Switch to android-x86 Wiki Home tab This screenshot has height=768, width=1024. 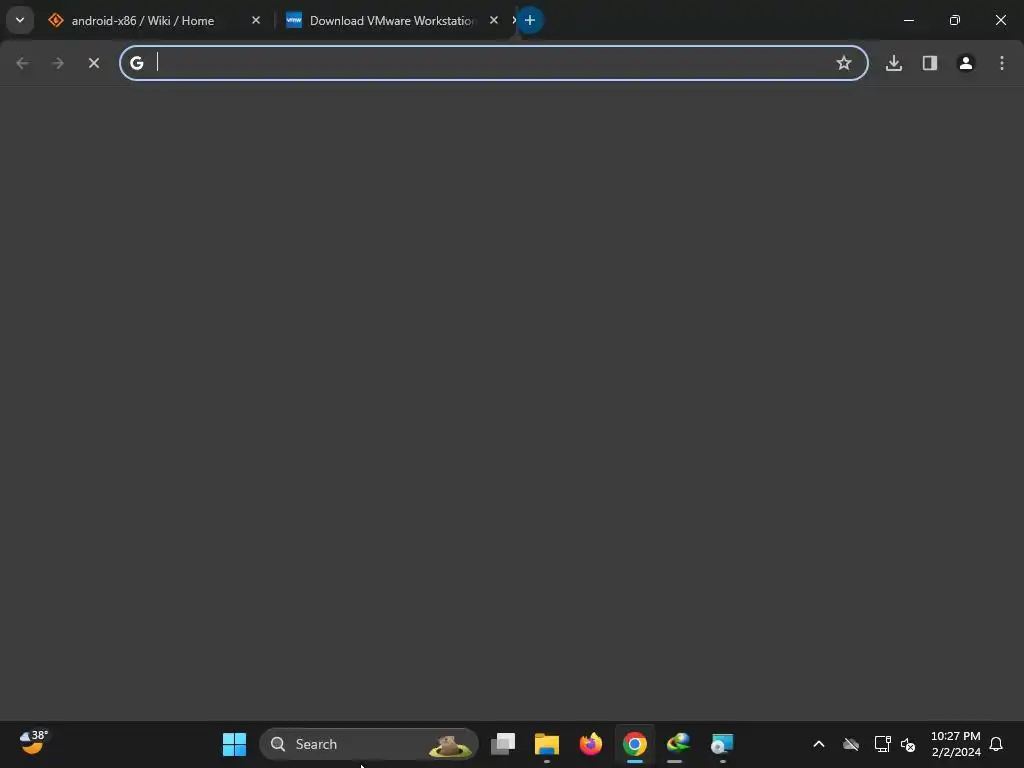point(142,21)
